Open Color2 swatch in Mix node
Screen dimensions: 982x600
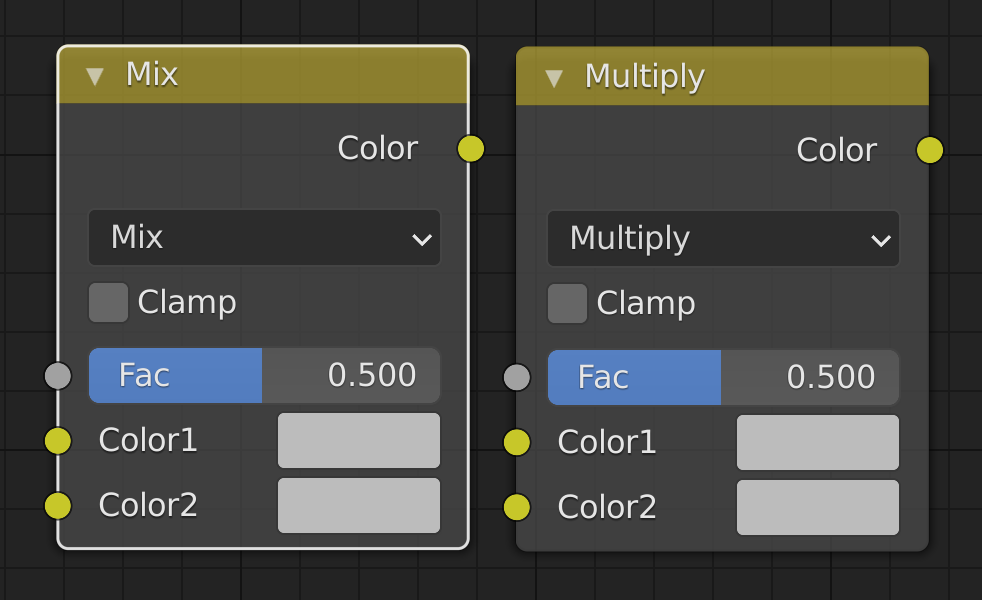click(x=359, y=505)
